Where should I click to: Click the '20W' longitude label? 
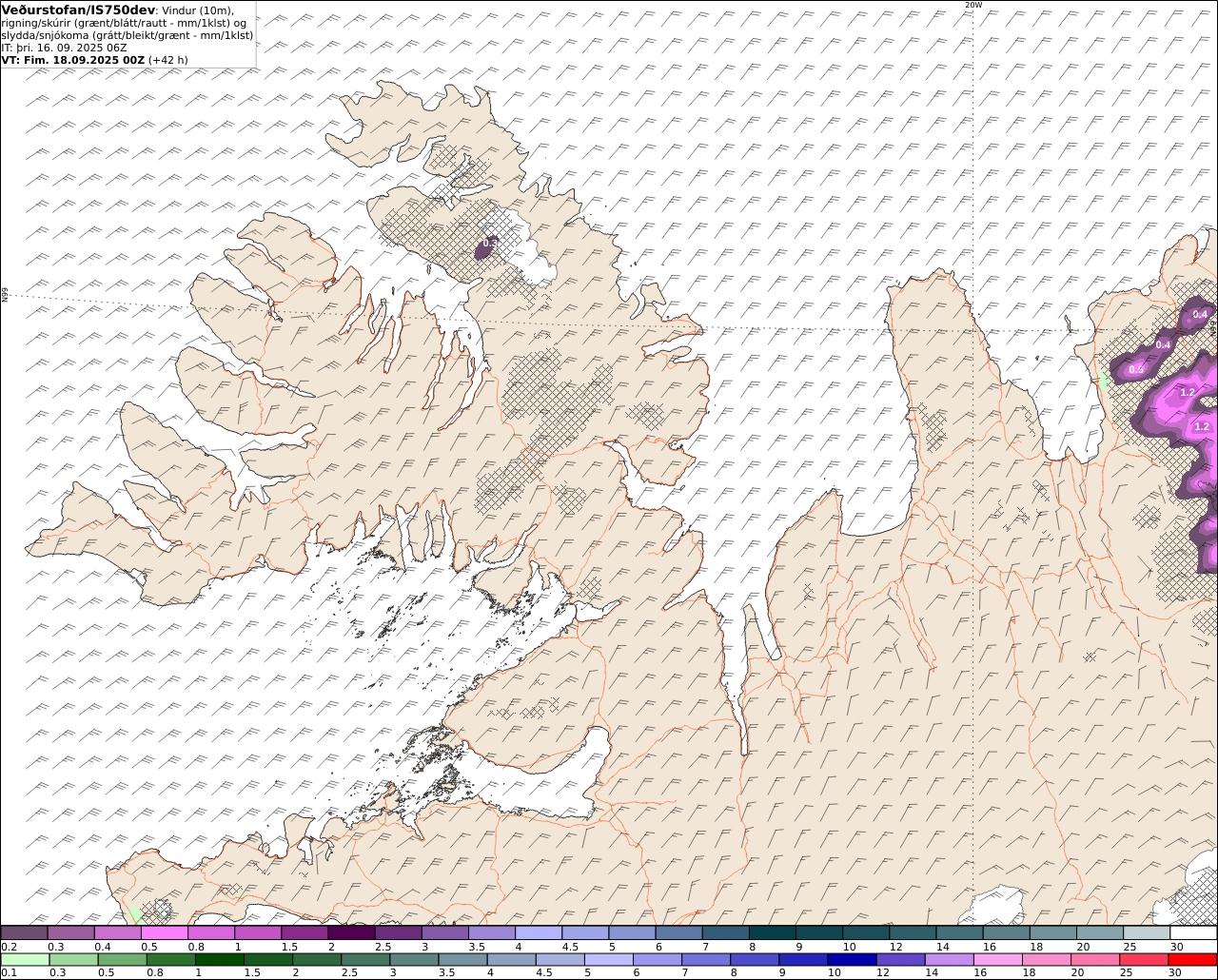[x=972, y=5]
